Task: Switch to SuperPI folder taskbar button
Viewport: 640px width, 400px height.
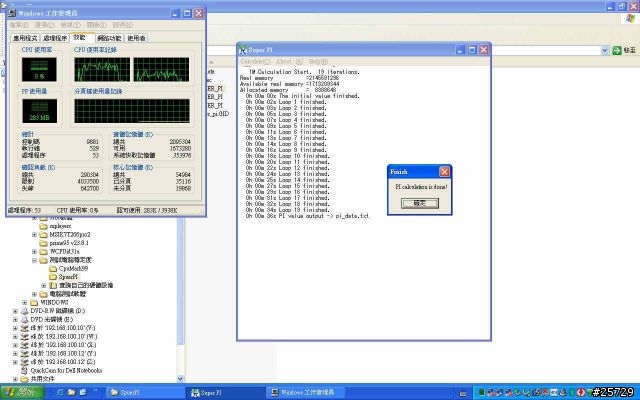Action: click(146, 393)
